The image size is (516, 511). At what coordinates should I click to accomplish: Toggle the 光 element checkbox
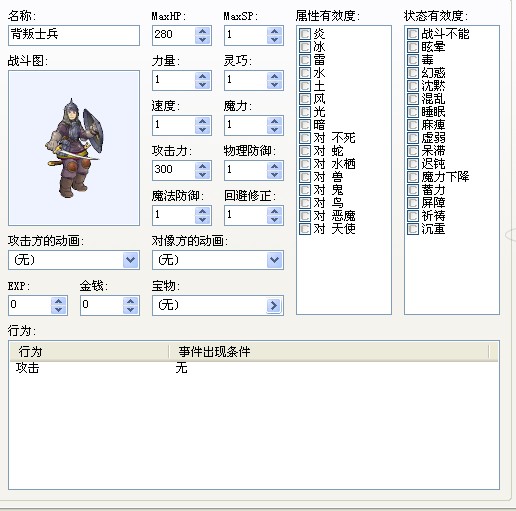click(x=305, y=112)
